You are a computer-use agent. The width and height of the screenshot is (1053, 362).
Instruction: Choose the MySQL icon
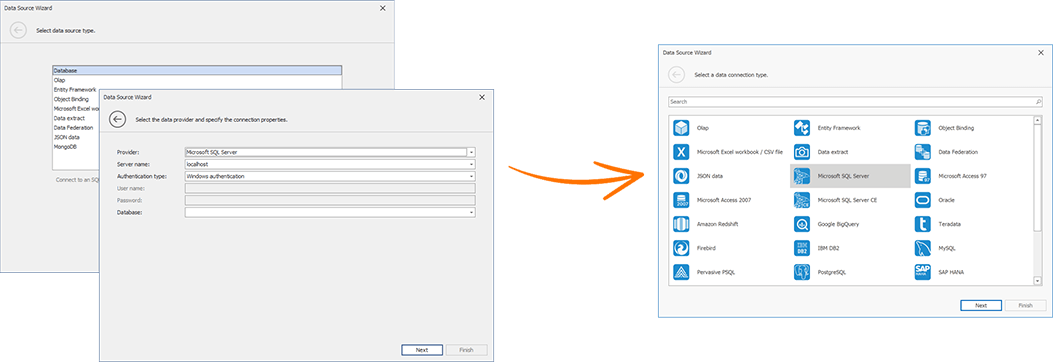coord(922,248)
